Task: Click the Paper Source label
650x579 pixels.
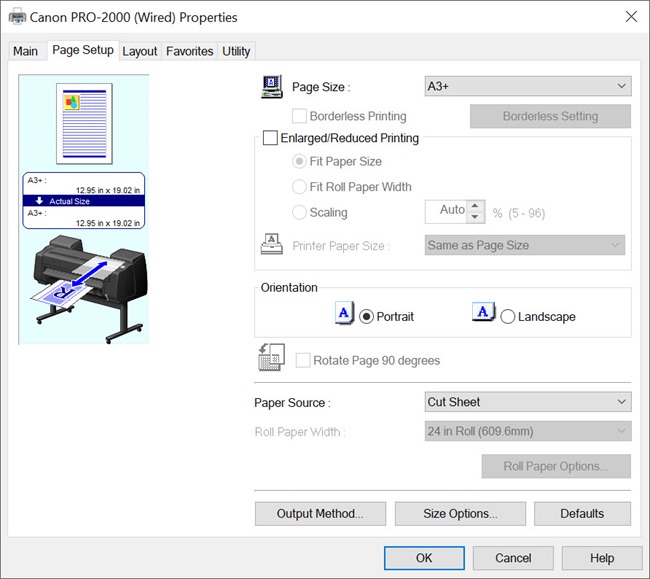Action: point(292,403)
